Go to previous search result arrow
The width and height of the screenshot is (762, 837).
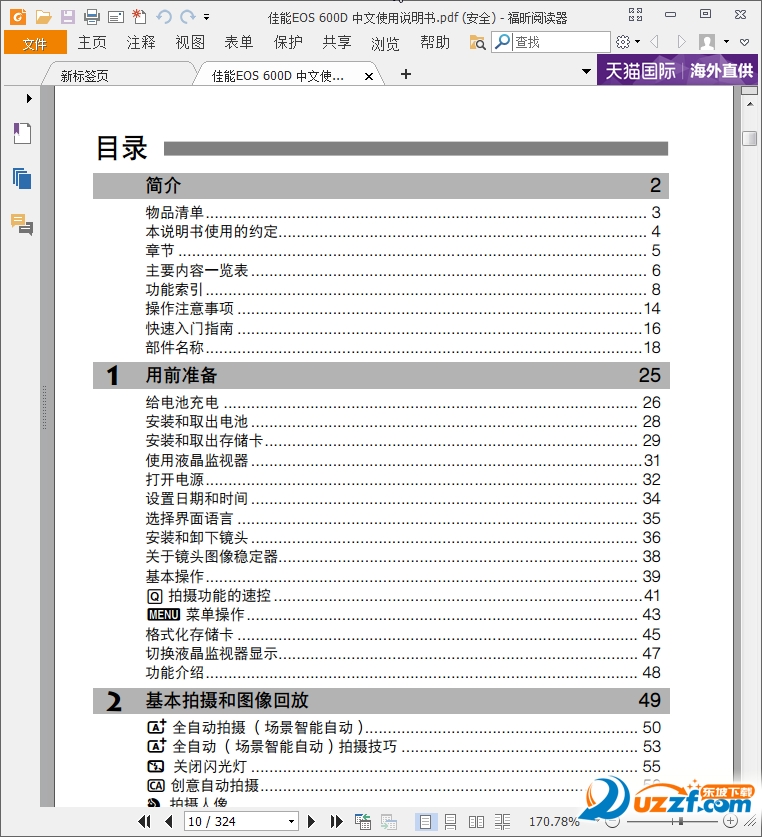[x=655, y=42]
